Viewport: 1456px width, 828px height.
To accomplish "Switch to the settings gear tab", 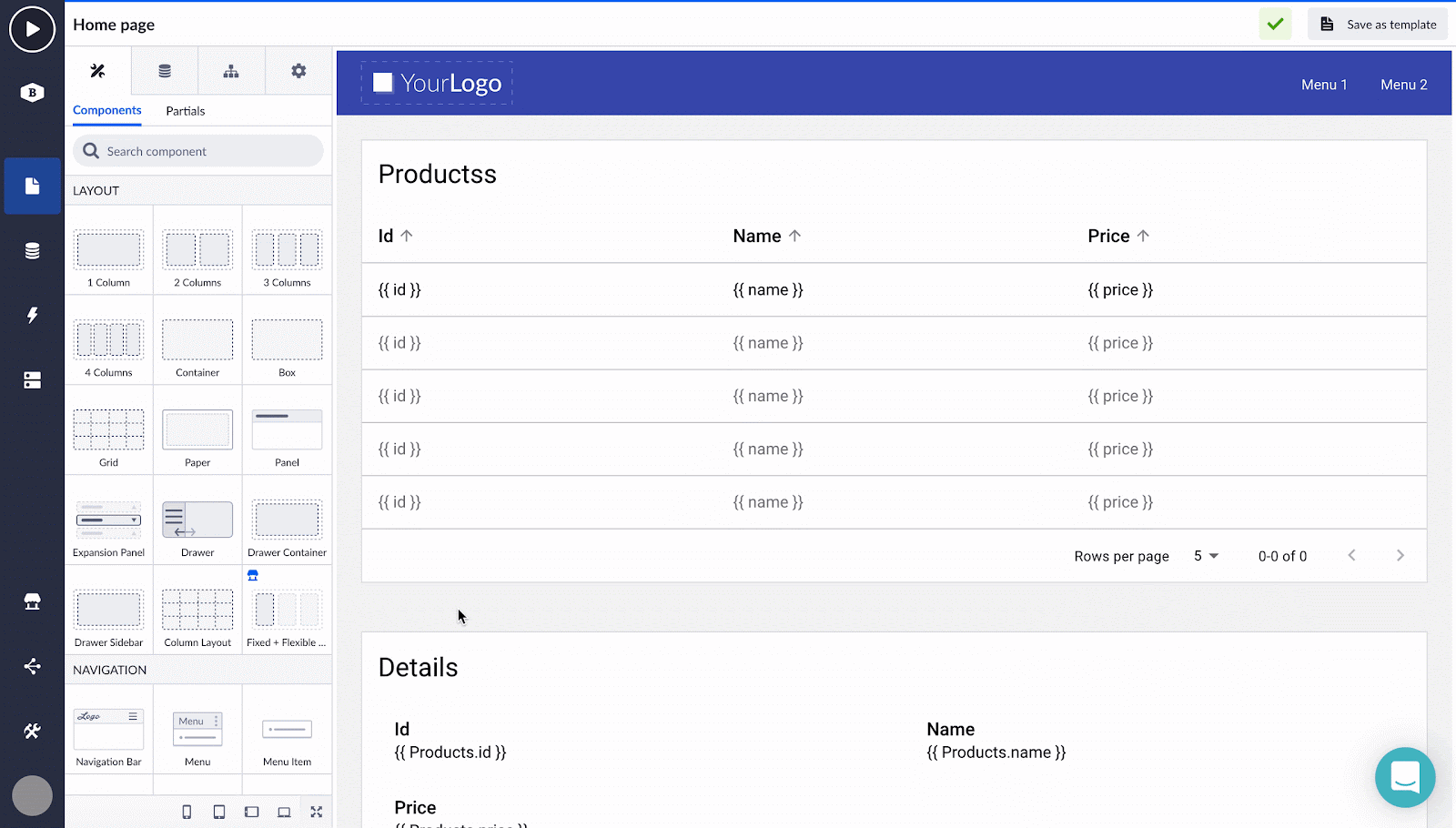I will coord(298,71).
